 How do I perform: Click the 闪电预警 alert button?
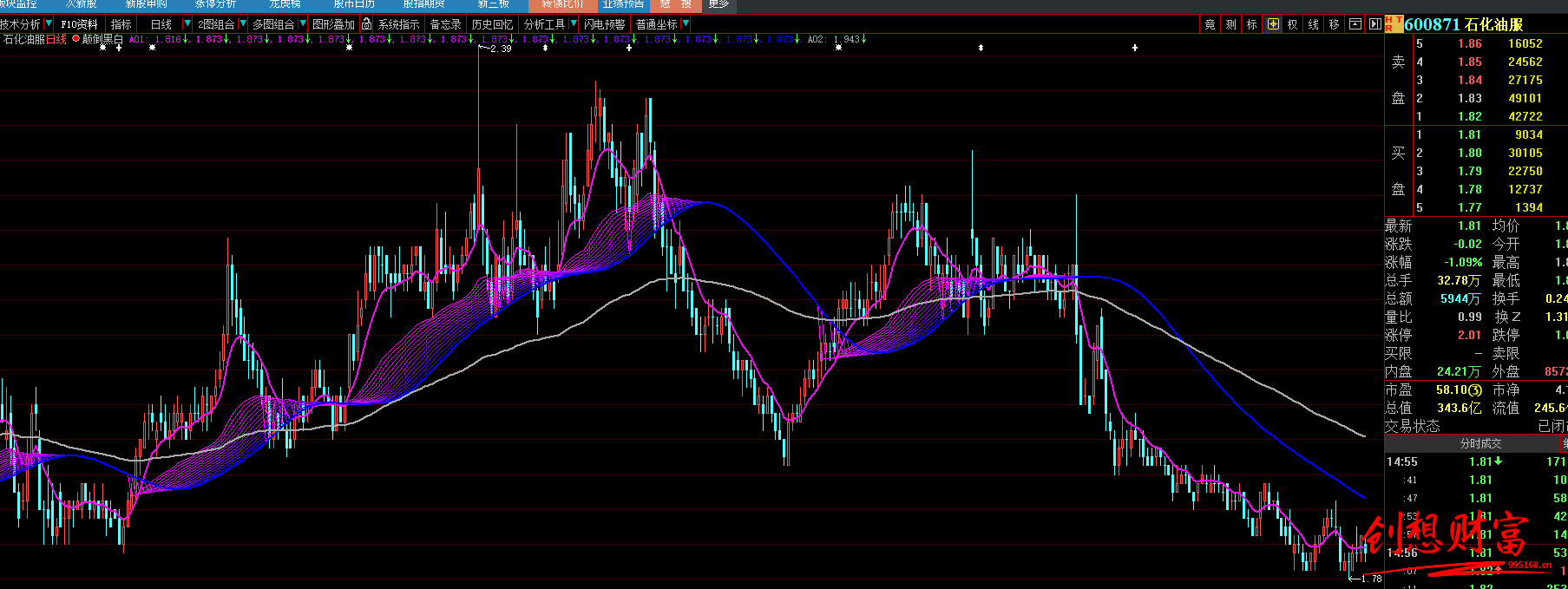[x=605, y=24]
